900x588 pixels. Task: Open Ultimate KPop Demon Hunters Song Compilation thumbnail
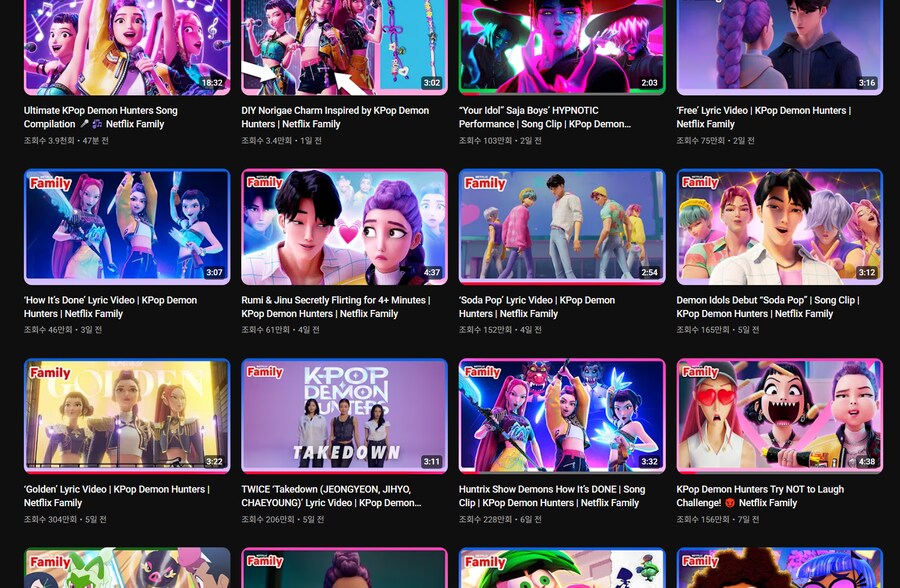point(127,47)
